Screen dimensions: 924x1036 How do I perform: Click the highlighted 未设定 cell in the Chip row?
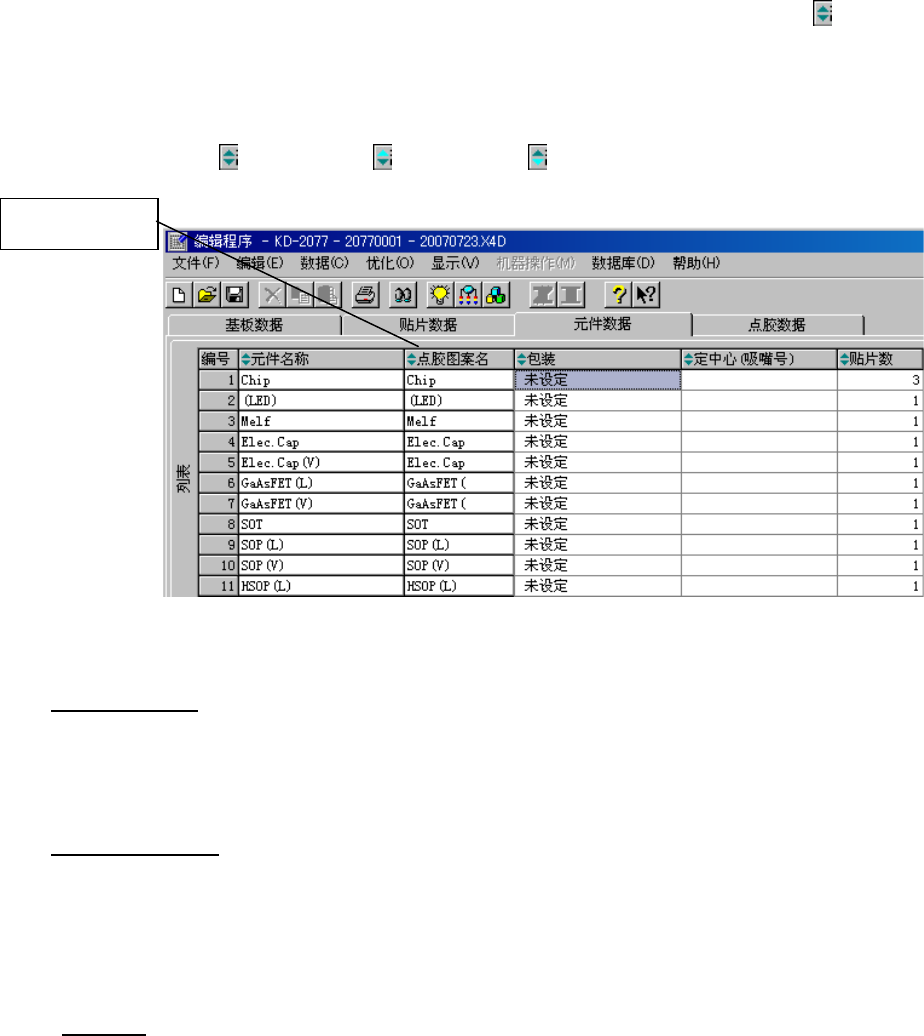[x=597, y=380]
